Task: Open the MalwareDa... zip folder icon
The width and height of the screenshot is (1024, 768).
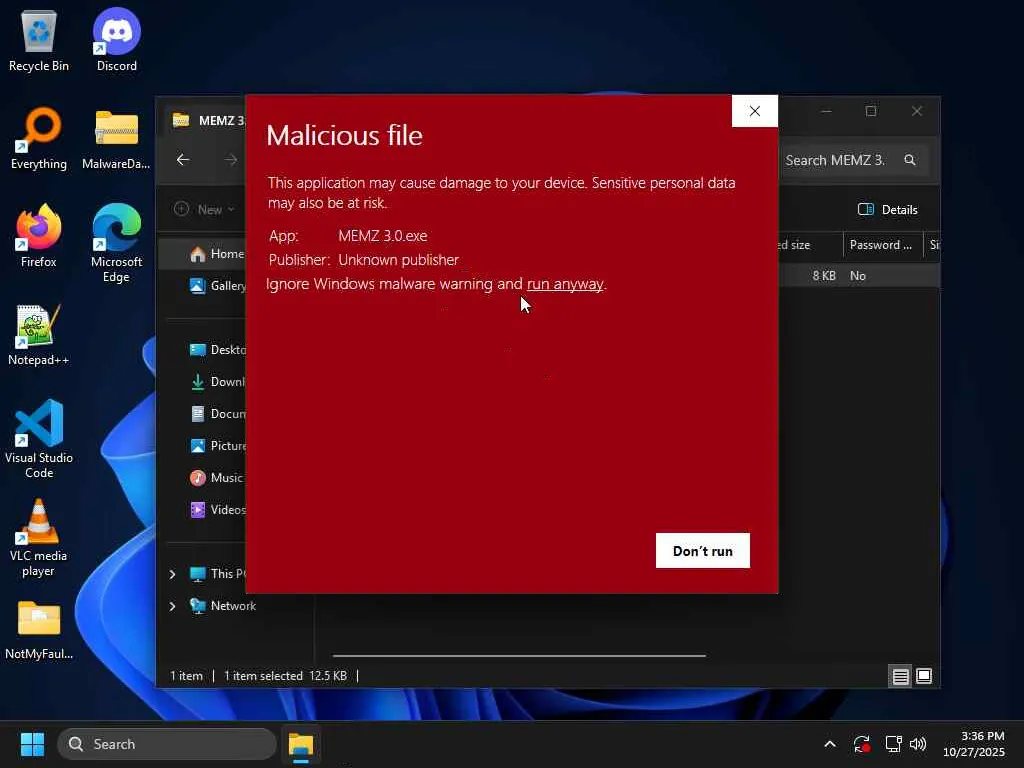Action: click(116, 138)
